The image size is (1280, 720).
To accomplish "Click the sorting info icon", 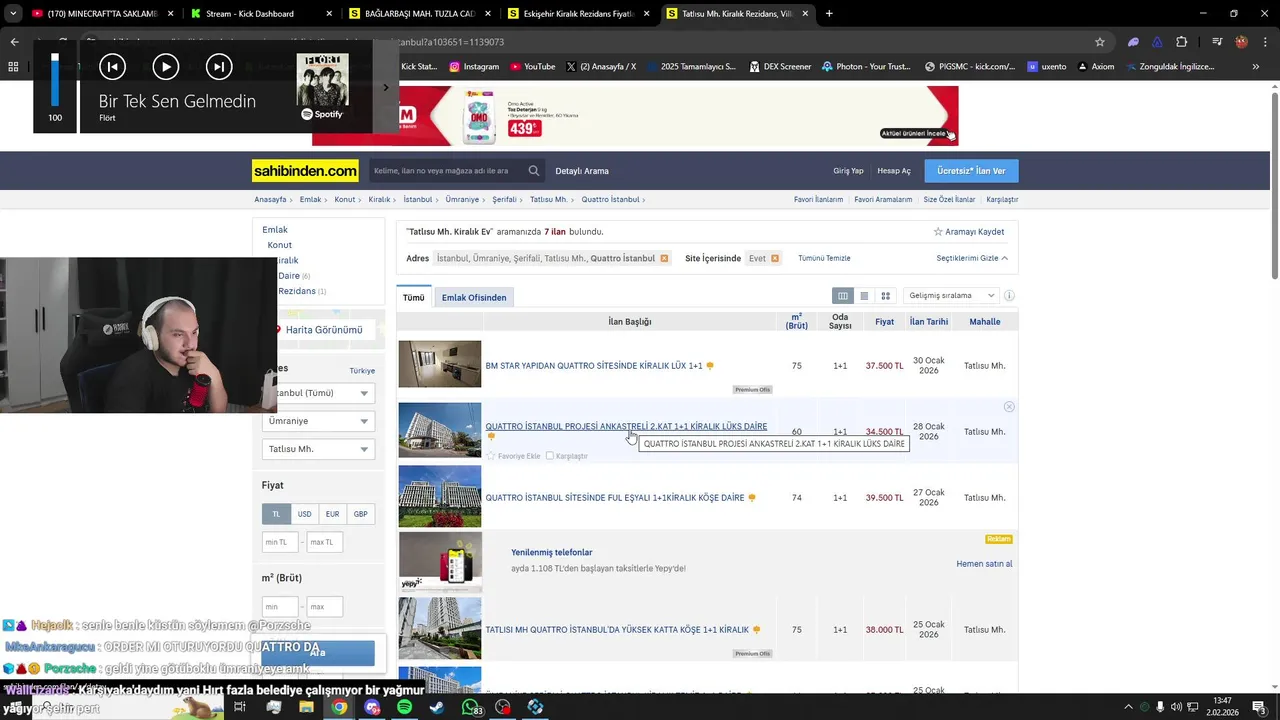I will tap(1009, 296).
